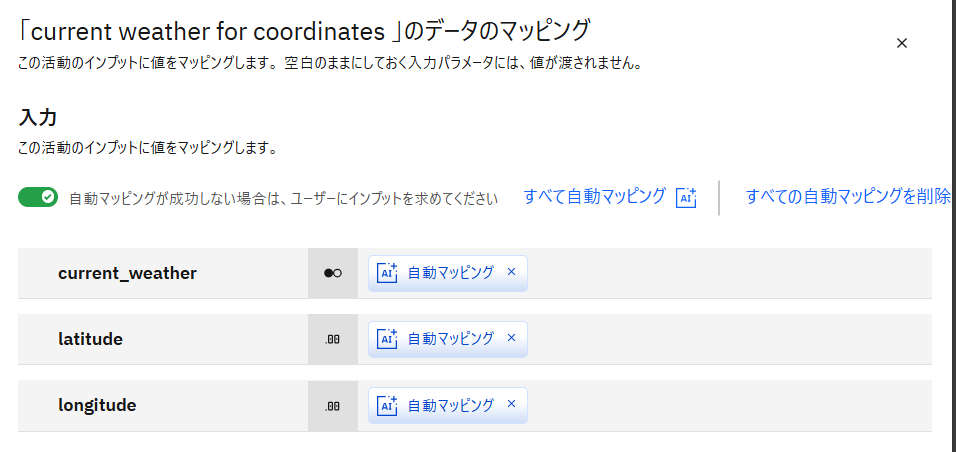956x452 pixels.
Task: Click the 自動マッピング chip for current_weather
Action: (x=450, y=273)
